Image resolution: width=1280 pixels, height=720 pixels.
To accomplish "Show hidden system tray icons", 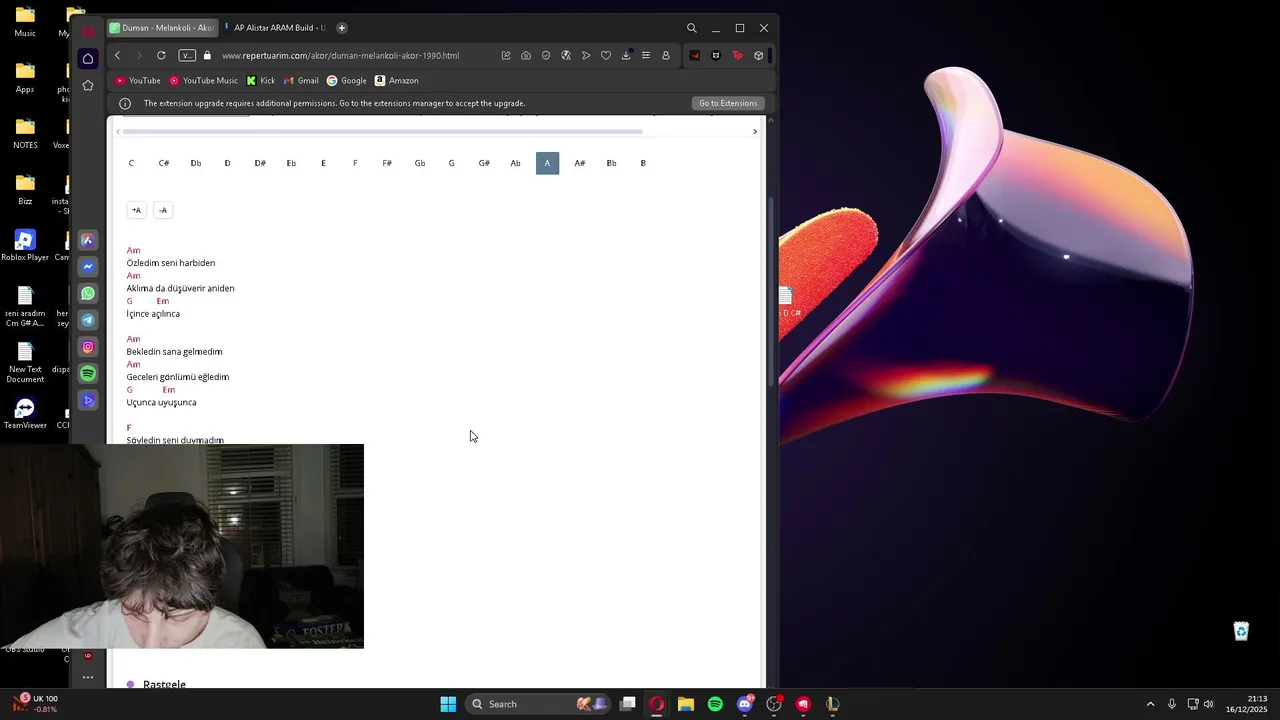I will point(1150,704).
